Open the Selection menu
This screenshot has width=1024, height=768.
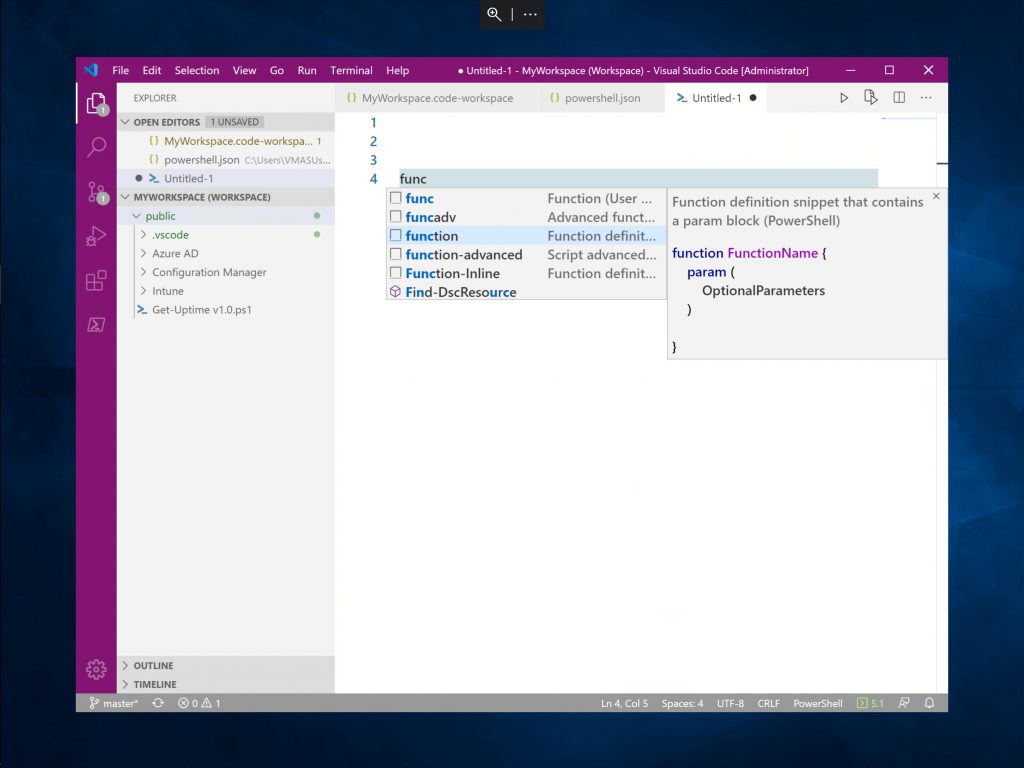pyautogui.click(x=197, y=71)
